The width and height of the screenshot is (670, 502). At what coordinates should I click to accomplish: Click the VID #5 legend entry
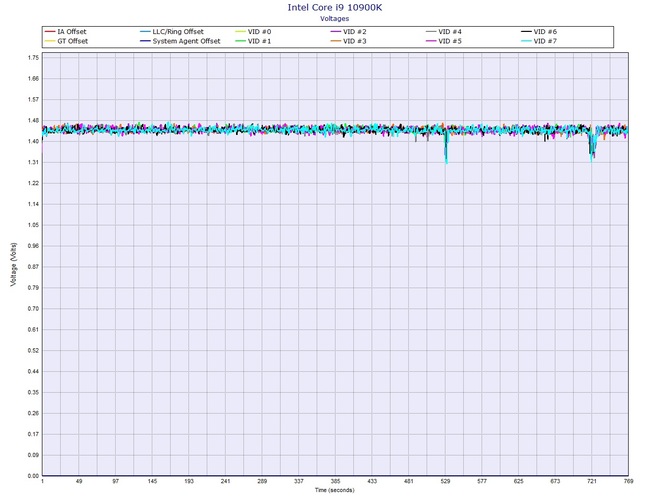coord(444,41)
